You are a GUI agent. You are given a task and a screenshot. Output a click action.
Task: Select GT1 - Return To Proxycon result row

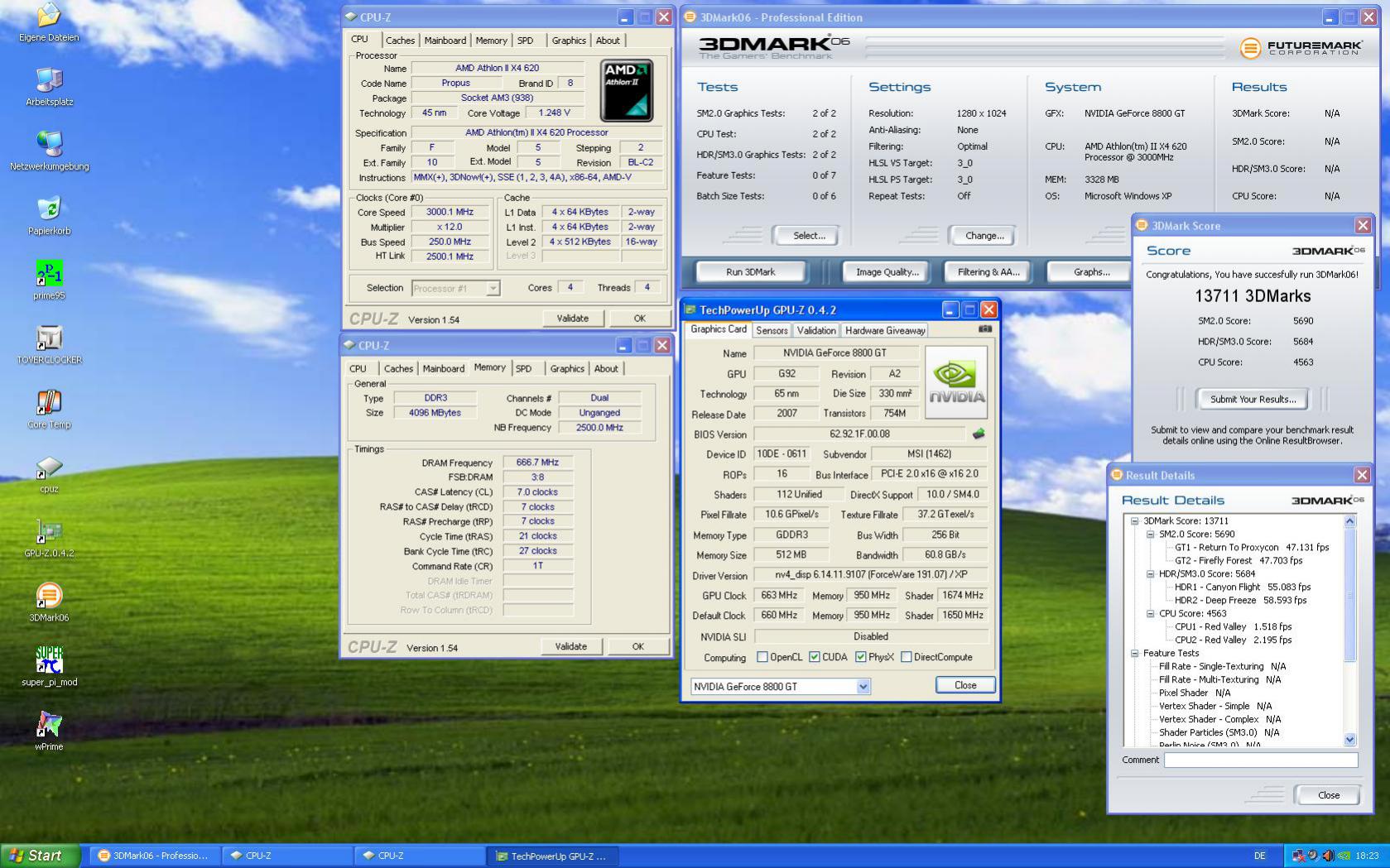click(1252, 548)
